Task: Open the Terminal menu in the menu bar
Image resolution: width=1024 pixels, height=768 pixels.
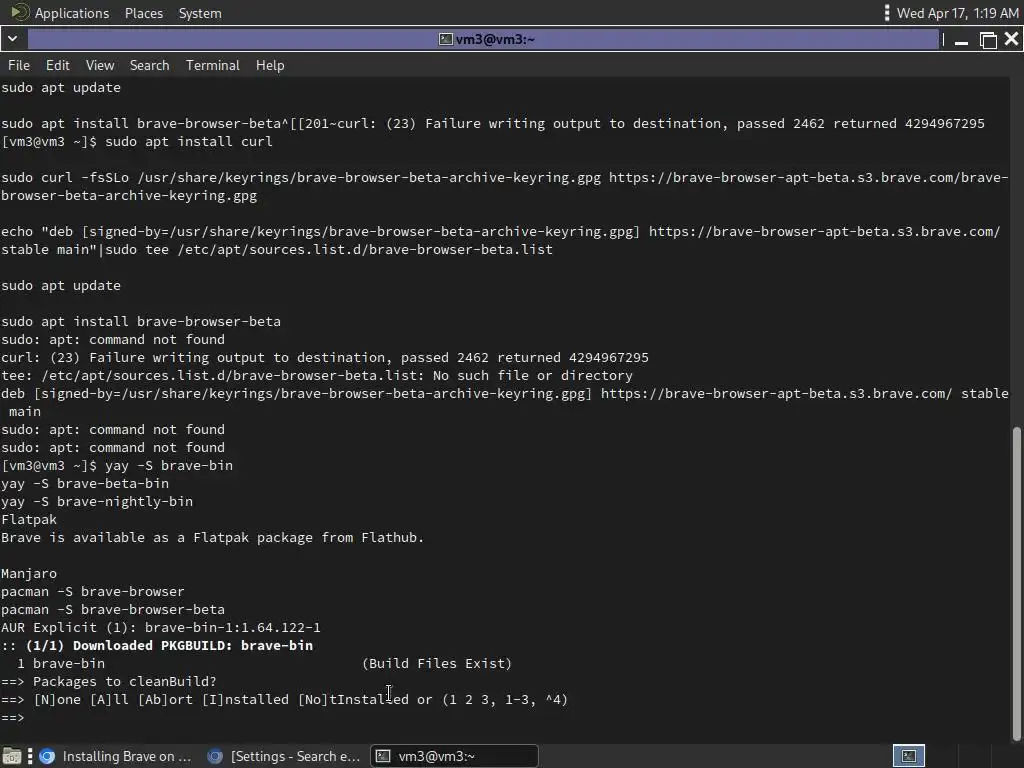Action: click(x=212, y=65)
